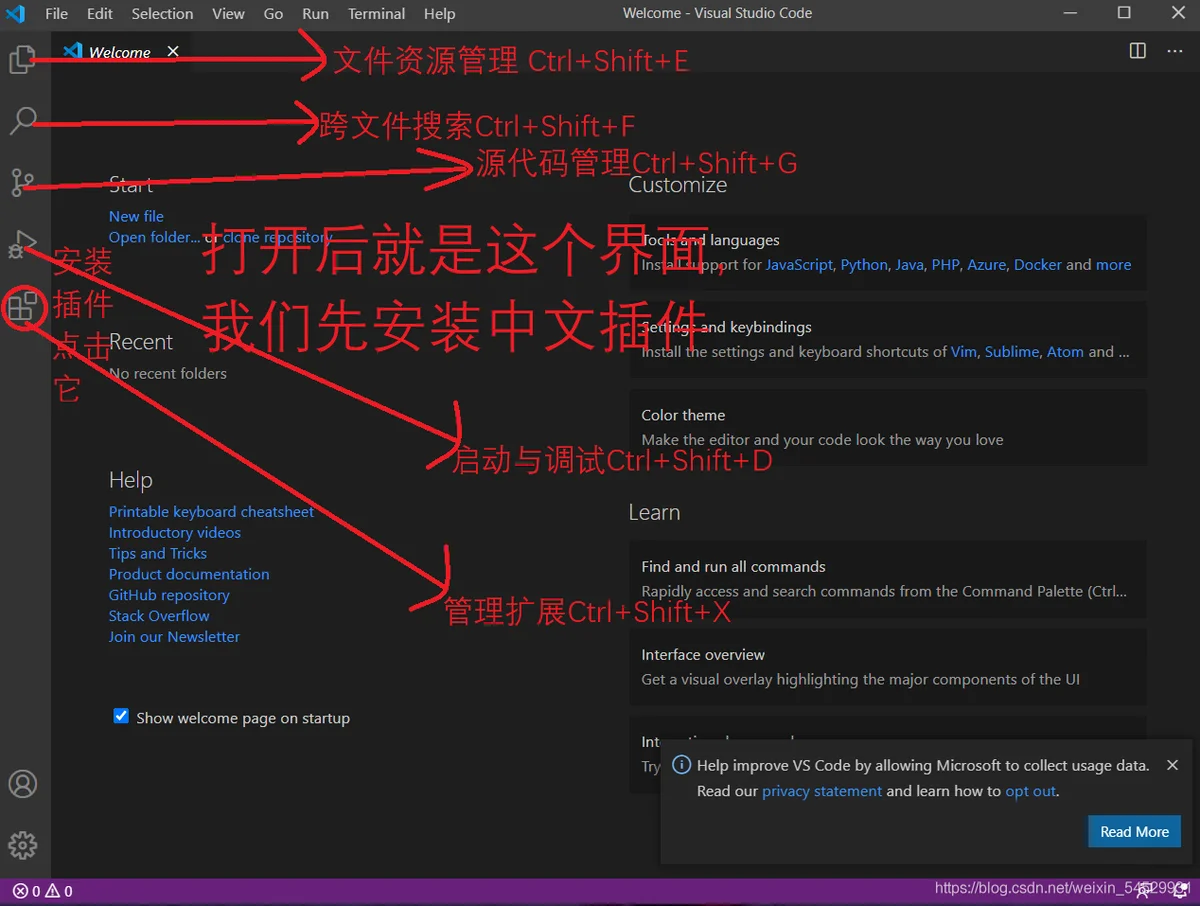Viewport: 1200px width, 906px height.
Task: Minimize the Visual Studio Code window
Action: pyautogui.click(x=1070, y=13)
